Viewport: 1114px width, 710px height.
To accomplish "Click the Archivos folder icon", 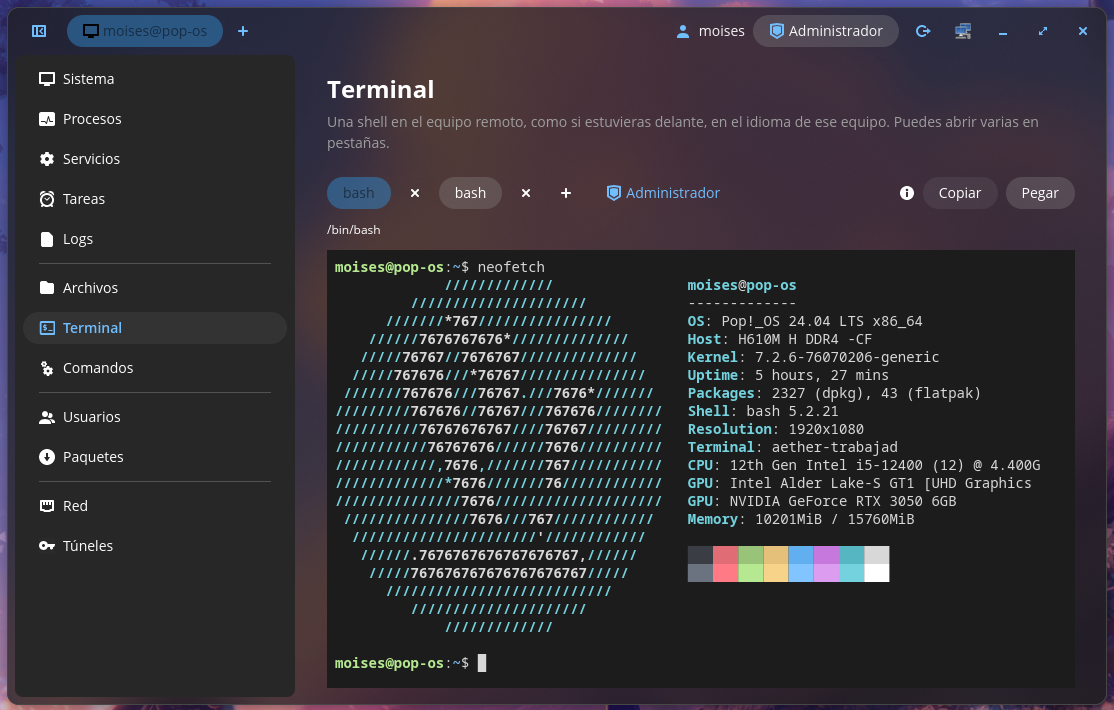I will [x=47, y=288].
